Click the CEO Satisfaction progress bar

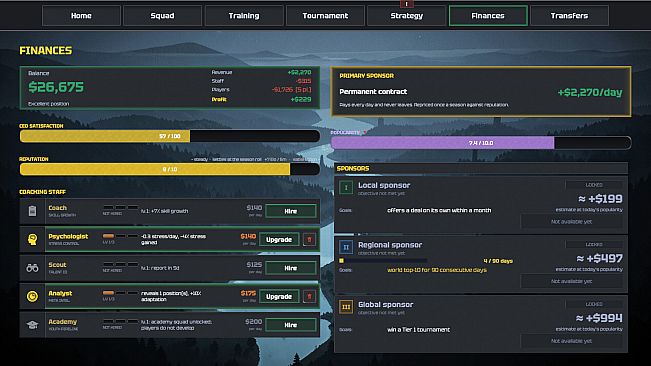coord(170,136)
